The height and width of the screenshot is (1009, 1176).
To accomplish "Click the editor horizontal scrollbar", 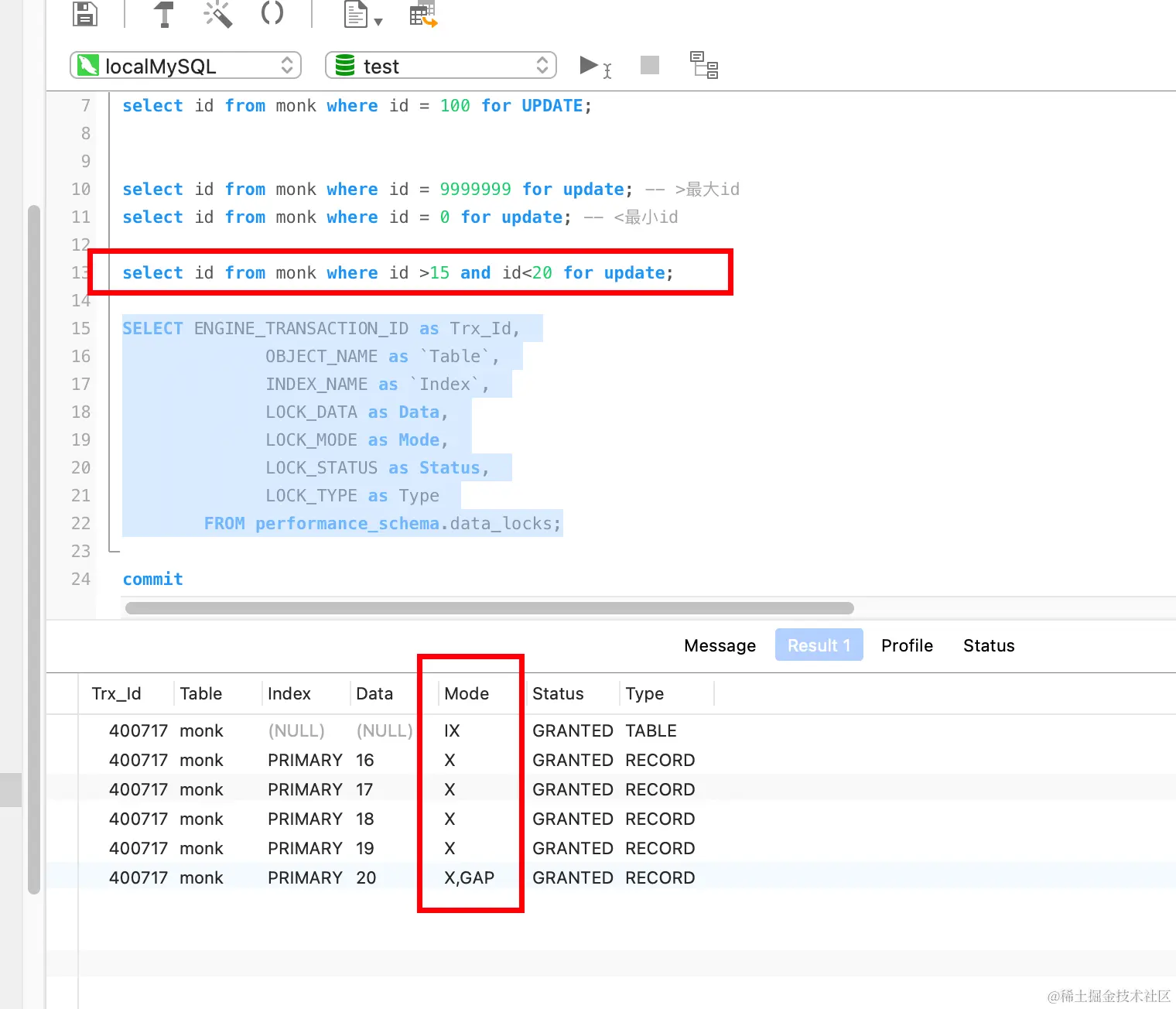I will 490,608.
